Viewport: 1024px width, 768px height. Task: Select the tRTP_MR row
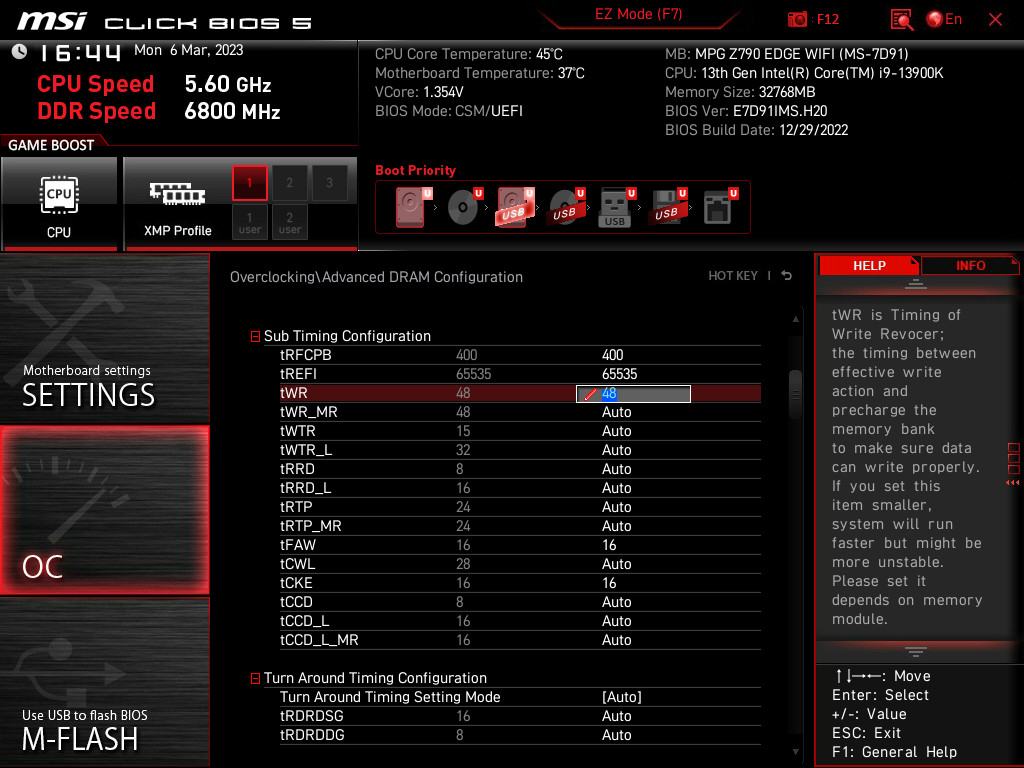point(520,526)
